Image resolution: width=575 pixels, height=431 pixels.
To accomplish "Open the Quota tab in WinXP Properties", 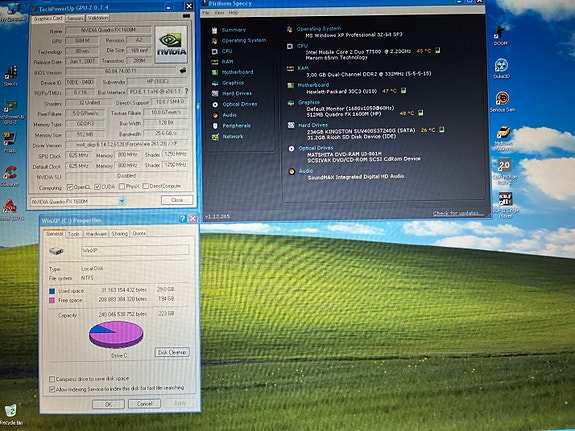I will coord(139,233).
